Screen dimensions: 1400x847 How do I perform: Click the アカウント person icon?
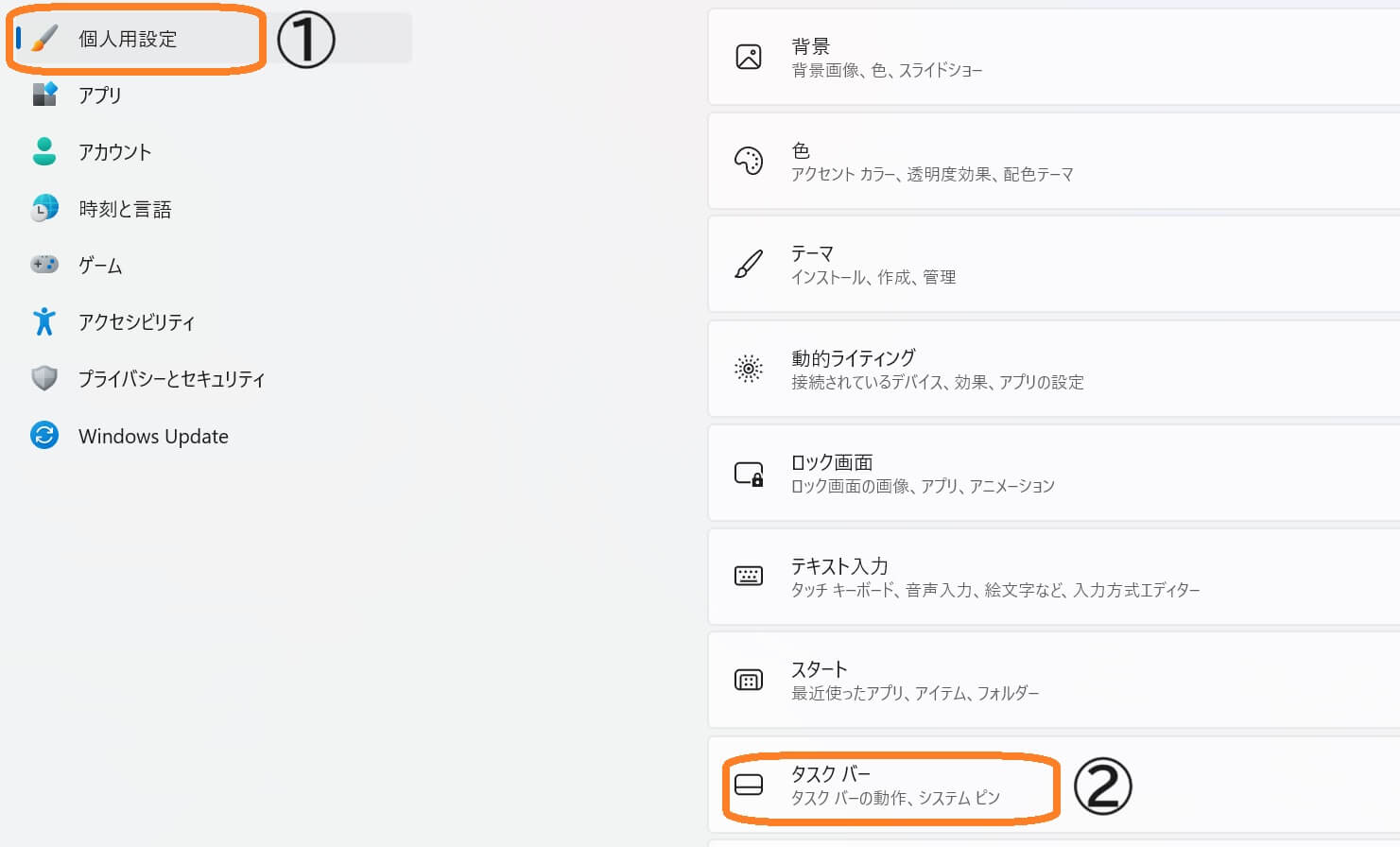click(44, 151)
